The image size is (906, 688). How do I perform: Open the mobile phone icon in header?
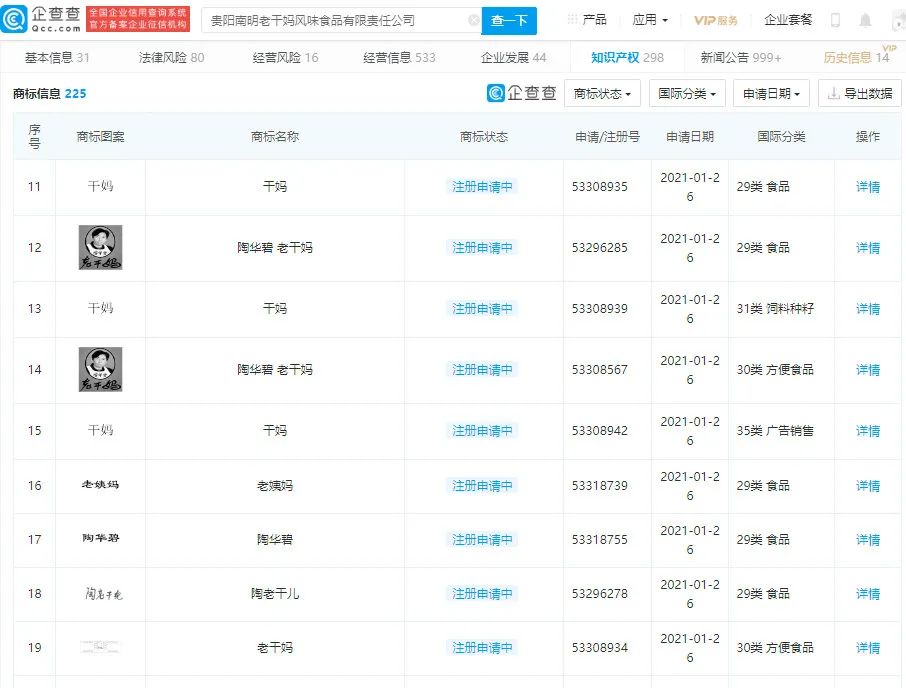pos(835,20)
